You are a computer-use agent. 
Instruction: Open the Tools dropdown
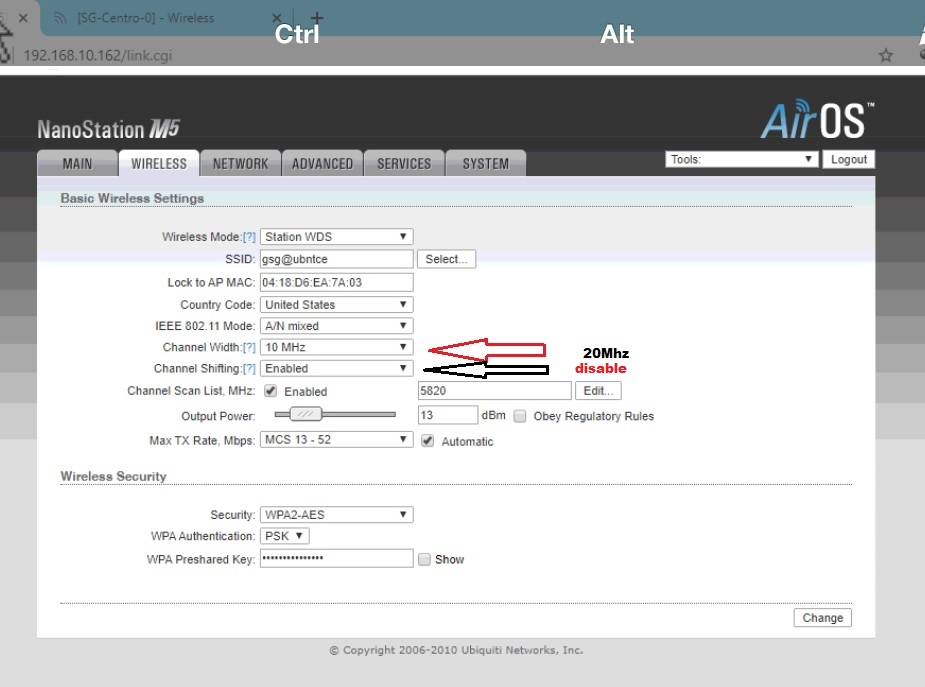742,159
